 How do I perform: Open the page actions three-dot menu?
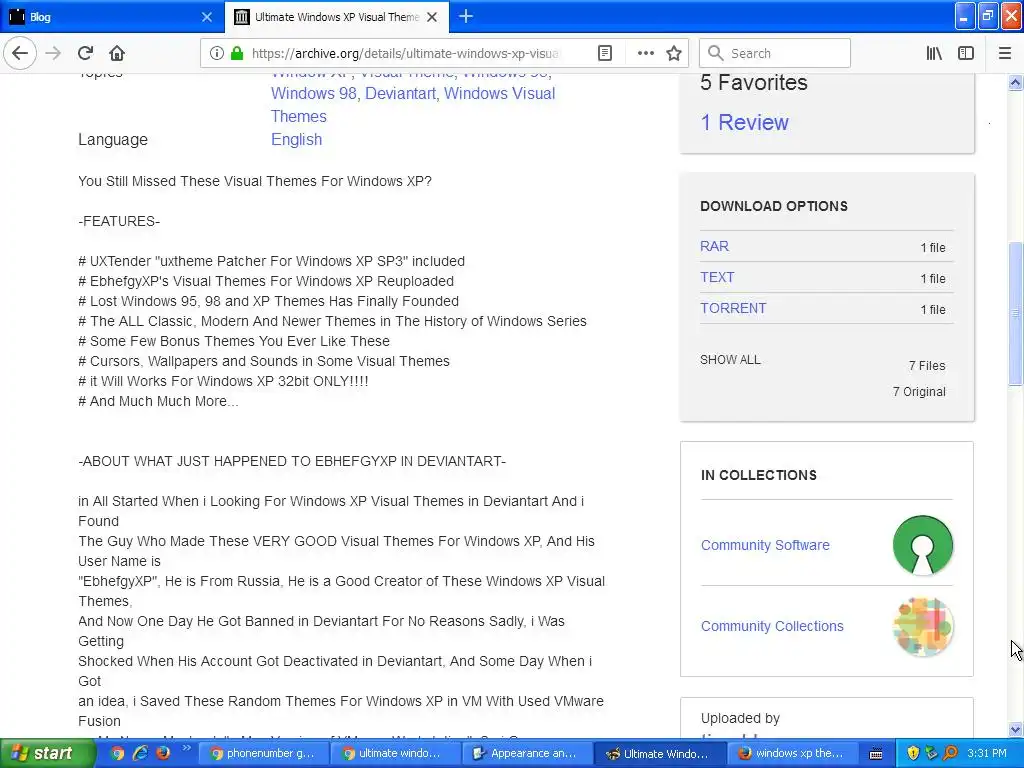click(x=645, y=53)
